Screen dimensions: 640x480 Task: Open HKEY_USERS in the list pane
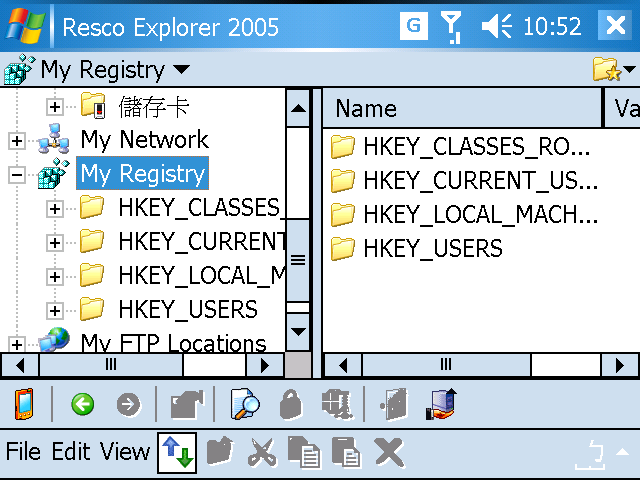[x=433, y=248]
